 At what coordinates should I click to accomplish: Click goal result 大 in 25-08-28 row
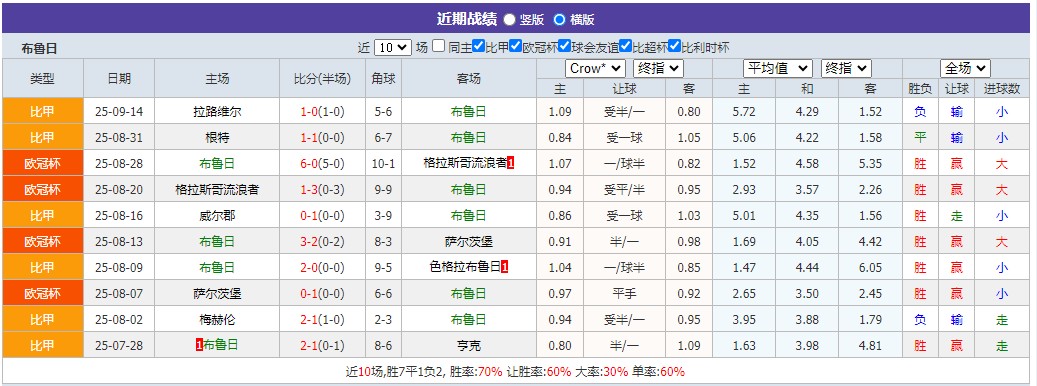(1002, 163)
